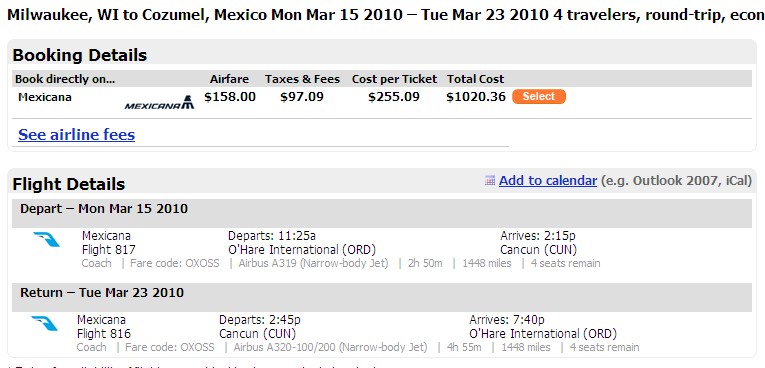Click the Mexicana carrier name in booking row
This screenshot has width=765, height=368.
tap(45, 97)
